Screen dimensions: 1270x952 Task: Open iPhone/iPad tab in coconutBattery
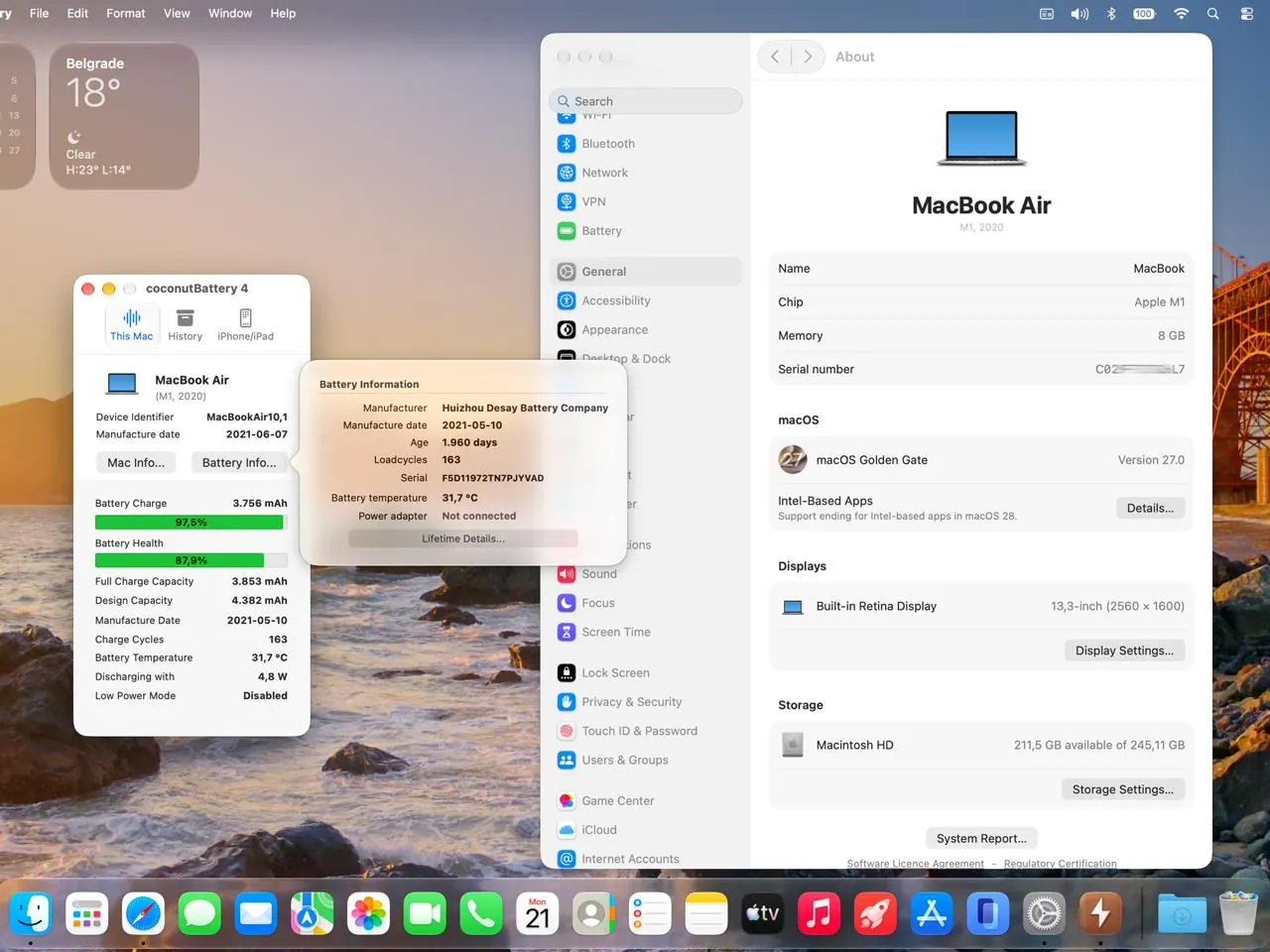pos(245,324)
